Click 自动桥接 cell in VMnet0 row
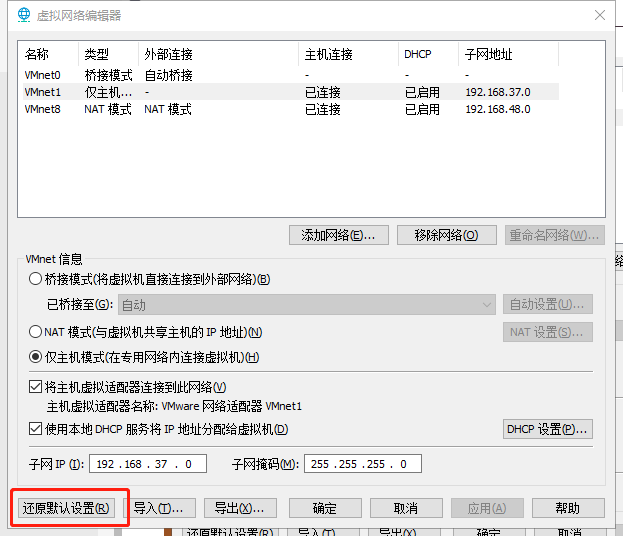623x536 pixels. 168,75
